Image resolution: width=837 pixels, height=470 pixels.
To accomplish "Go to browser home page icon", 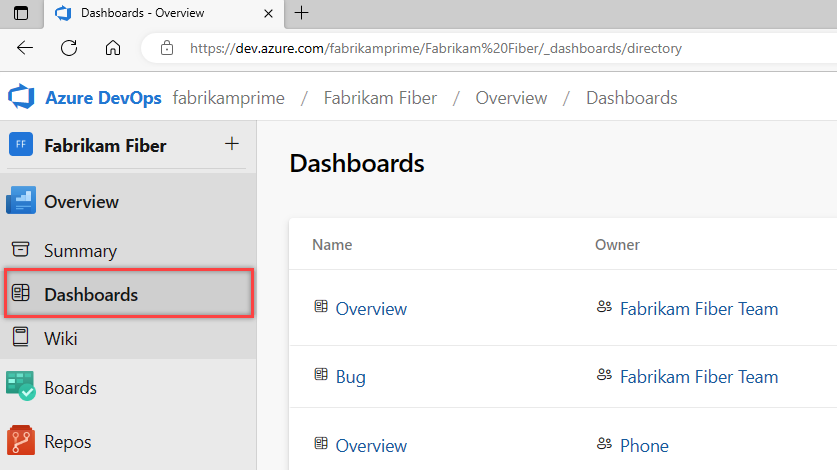I will [113, 48].
